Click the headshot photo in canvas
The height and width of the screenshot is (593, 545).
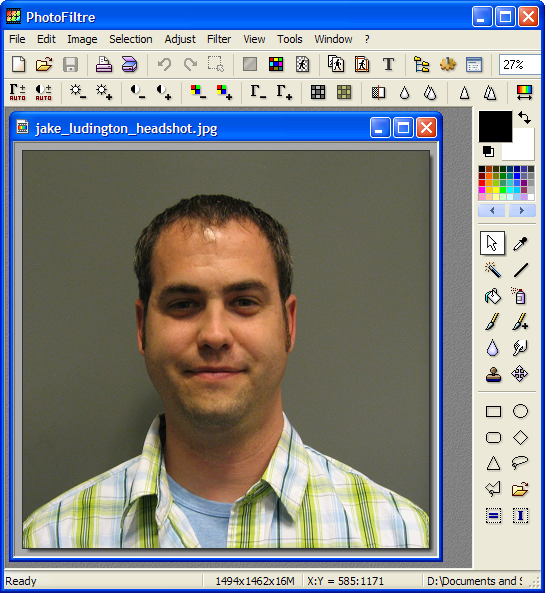click(226, 349)
